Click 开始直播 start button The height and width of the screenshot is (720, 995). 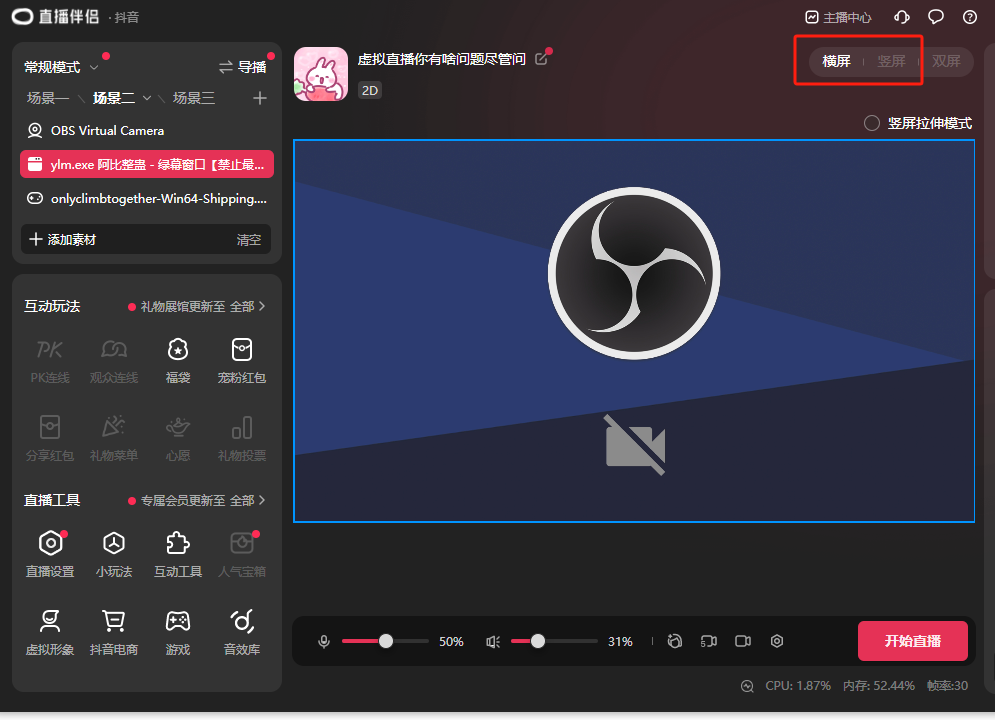[913, 641]
